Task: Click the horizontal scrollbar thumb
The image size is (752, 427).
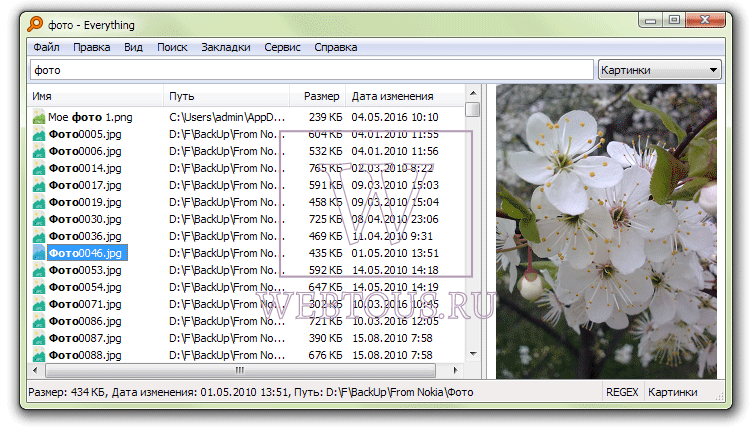Action: pyautogui.click(x=240, y=370)
